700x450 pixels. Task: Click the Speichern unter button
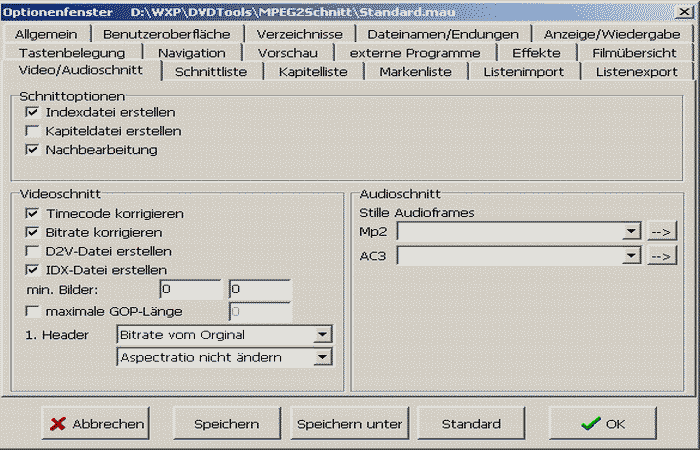tap(349, 424)
